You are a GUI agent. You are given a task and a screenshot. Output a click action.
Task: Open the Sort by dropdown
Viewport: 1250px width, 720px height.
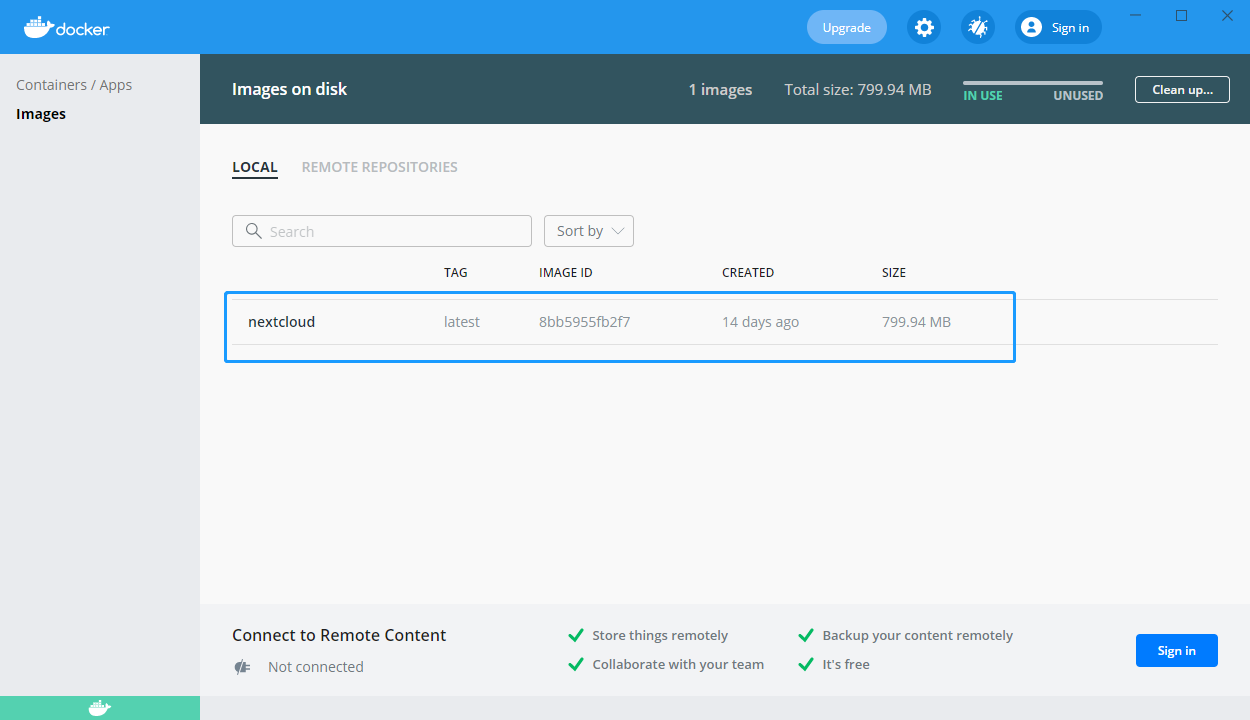click(588, 231)
